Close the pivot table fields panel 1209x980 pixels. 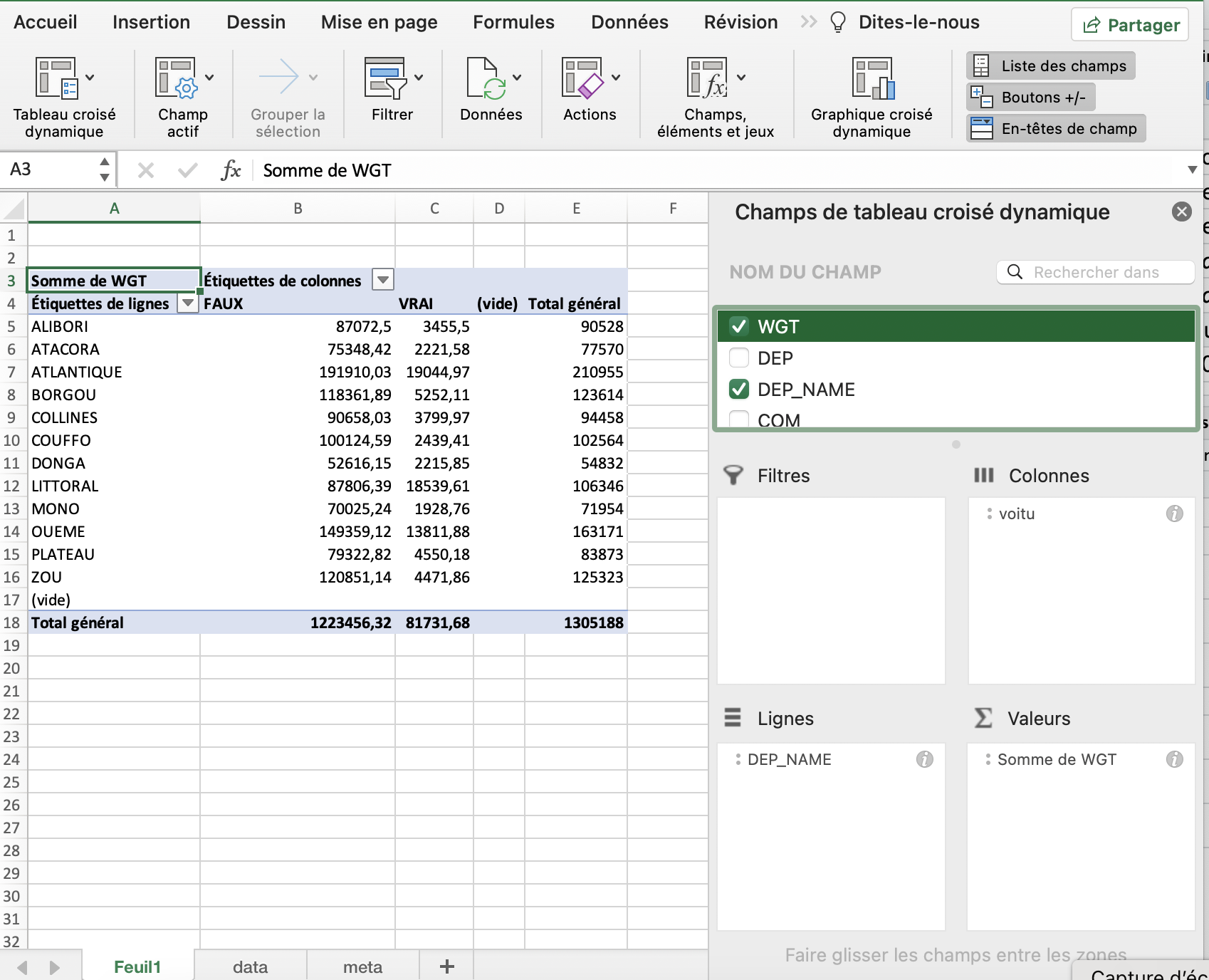(1181, 212)
